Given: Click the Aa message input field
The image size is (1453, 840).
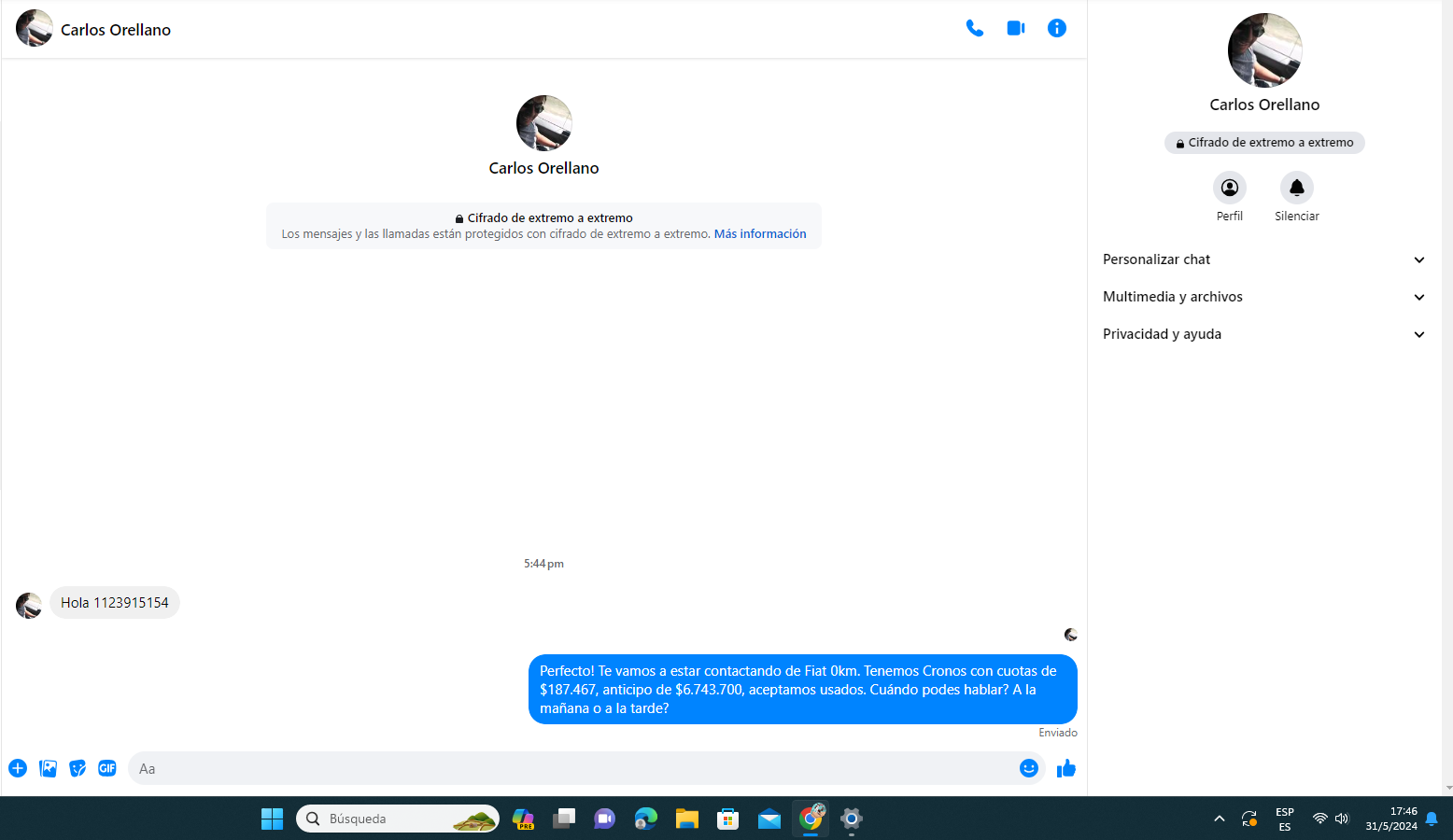Looking at the screenshot, I should pos(570,768).
